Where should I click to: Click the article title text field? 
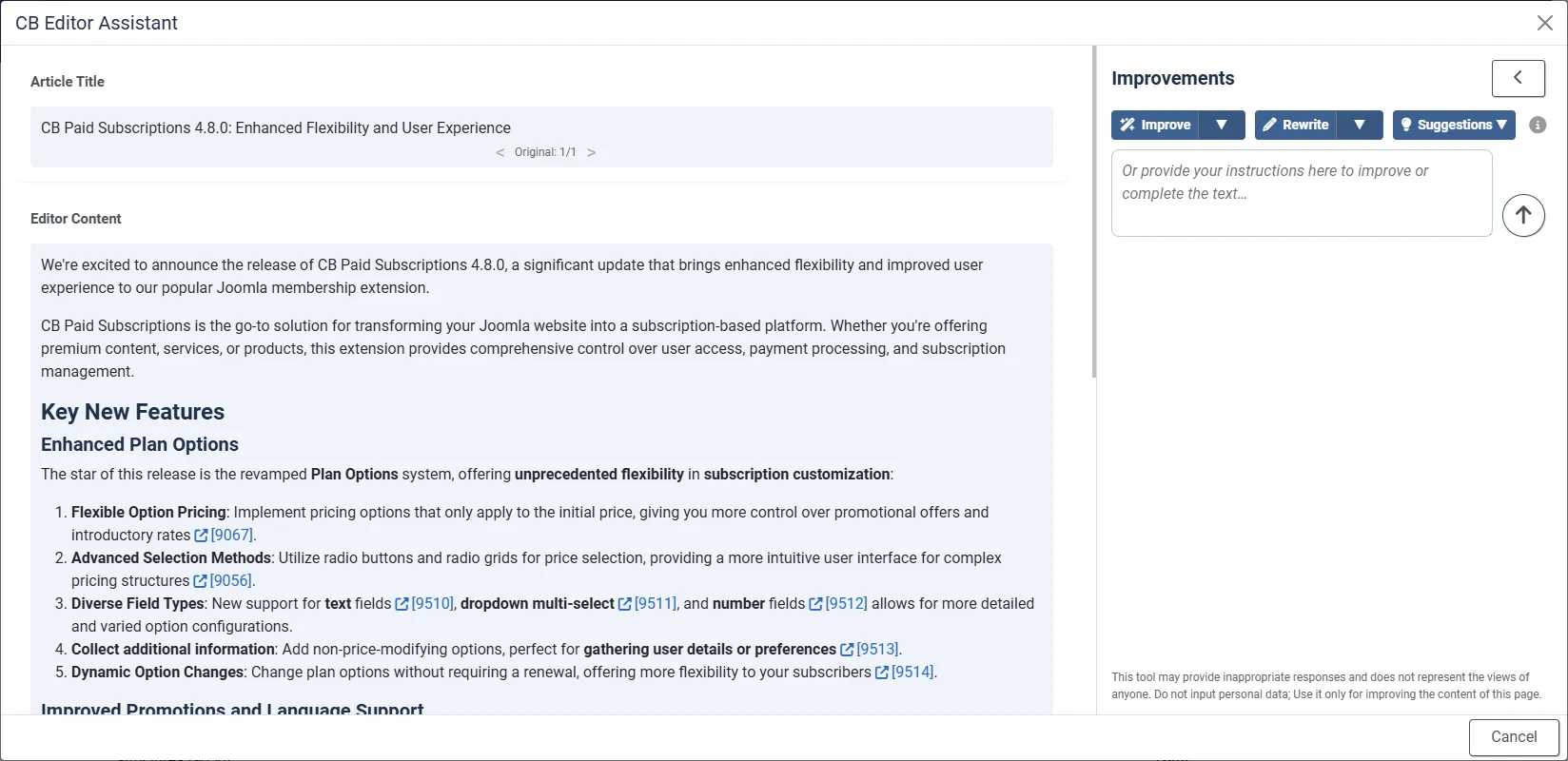click(x=541, y=137)
